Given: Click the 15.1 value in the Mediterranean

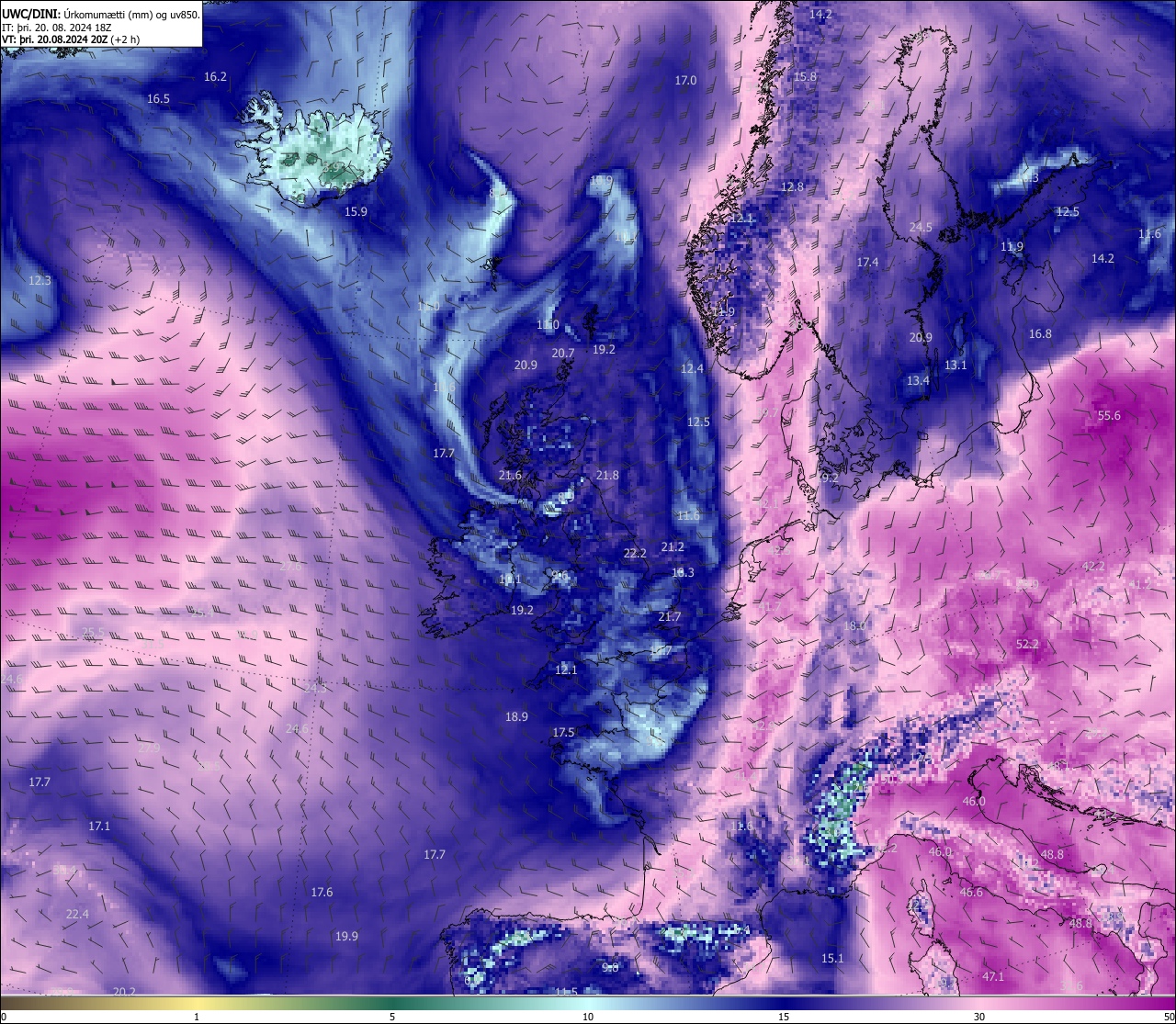Looking at the screenshot, I should tap(832, 959).
